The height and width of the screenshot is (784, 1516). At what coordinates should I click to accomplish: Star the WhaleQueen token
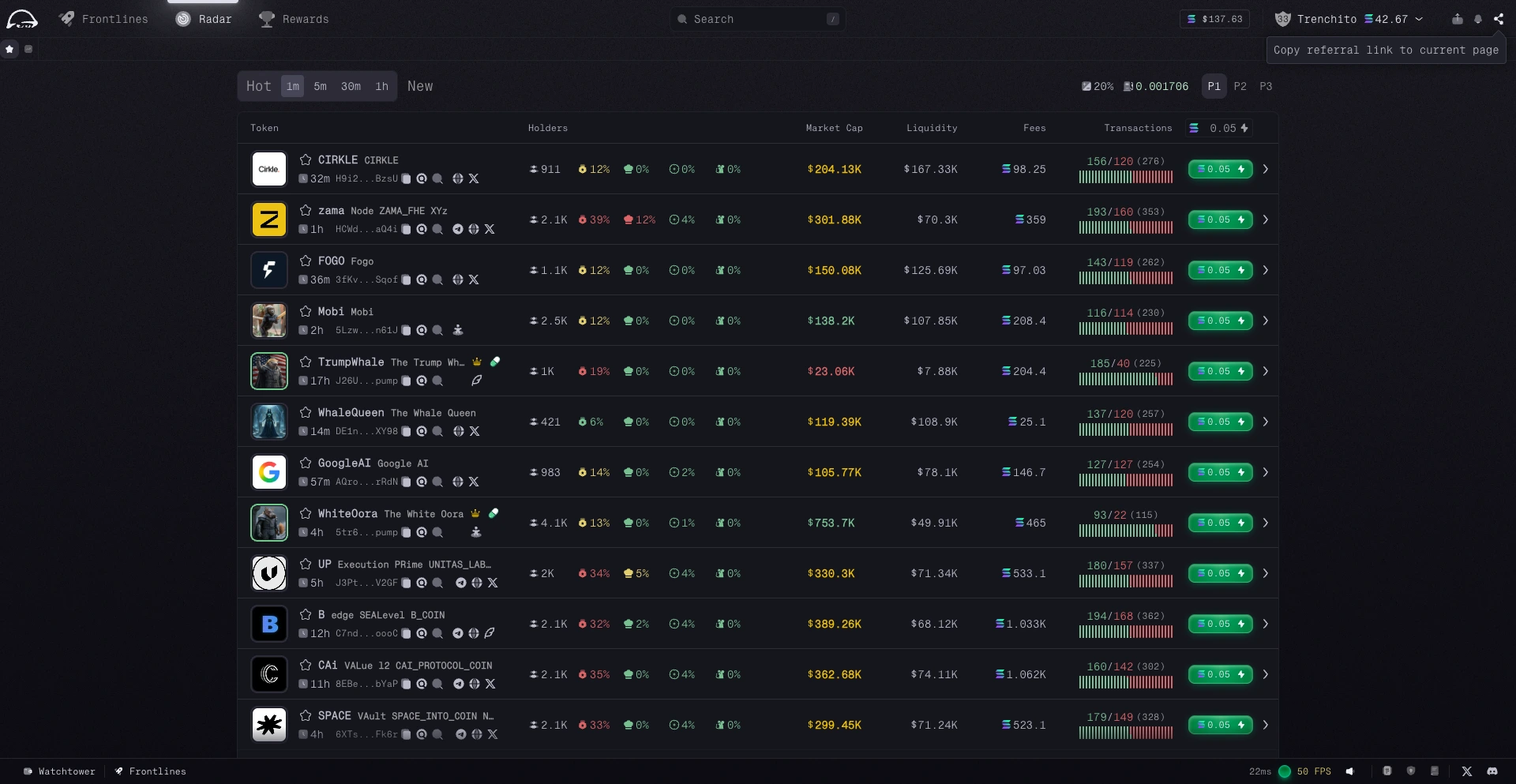(x=306, y=413)
